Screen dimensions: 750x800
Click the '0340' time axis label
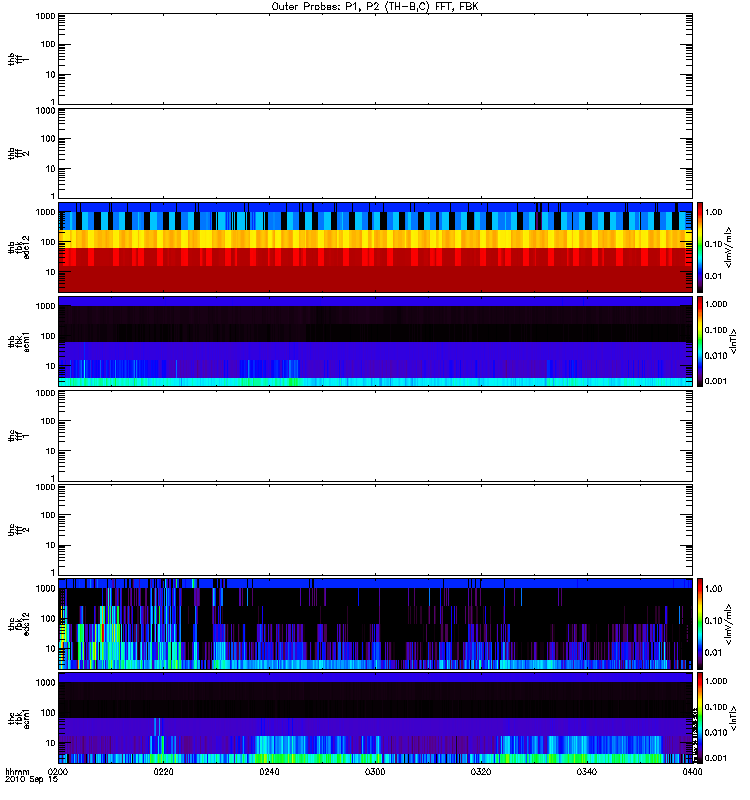(x=587, y=772)
